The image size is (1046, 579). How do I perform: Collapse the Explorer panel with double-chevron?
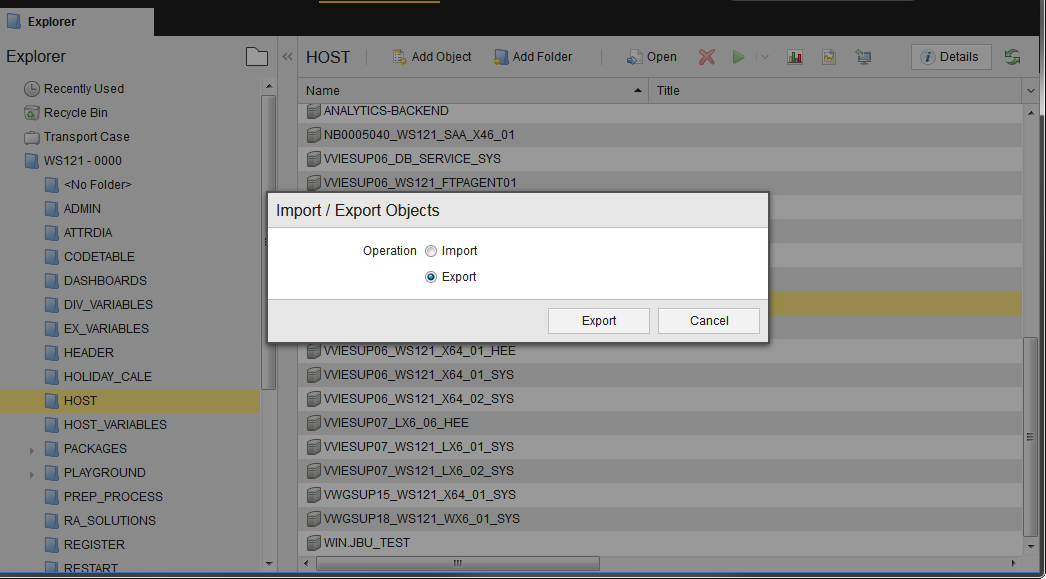coord(287,57)
